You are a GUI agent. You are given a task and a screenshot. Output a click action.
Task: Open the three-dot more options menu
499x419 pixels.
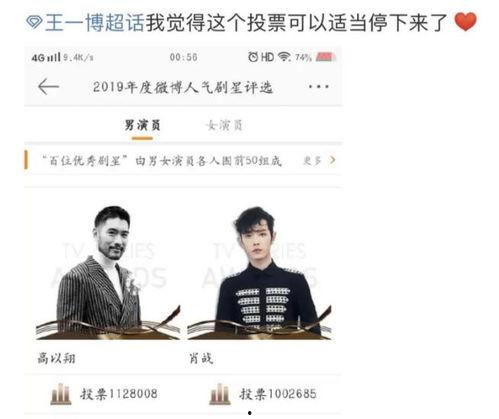pos(319,87)
